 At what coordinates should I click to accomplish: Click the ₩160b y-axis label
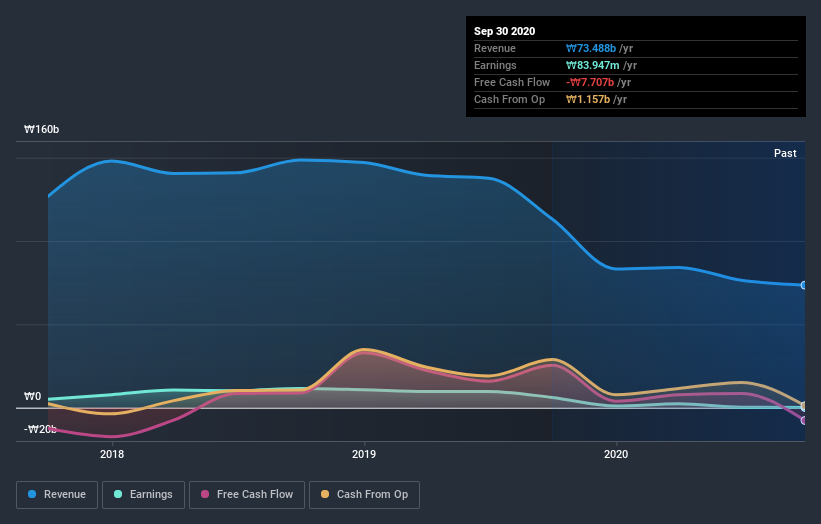click(41, 129)
